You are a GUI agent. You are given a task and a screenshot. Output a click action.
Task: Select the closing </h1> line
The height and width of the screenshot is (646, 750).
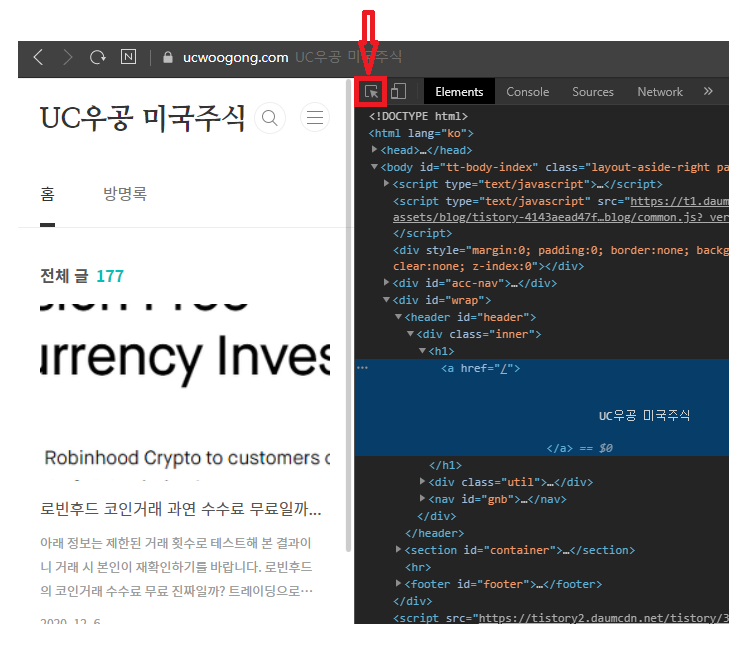click(445, 465)
